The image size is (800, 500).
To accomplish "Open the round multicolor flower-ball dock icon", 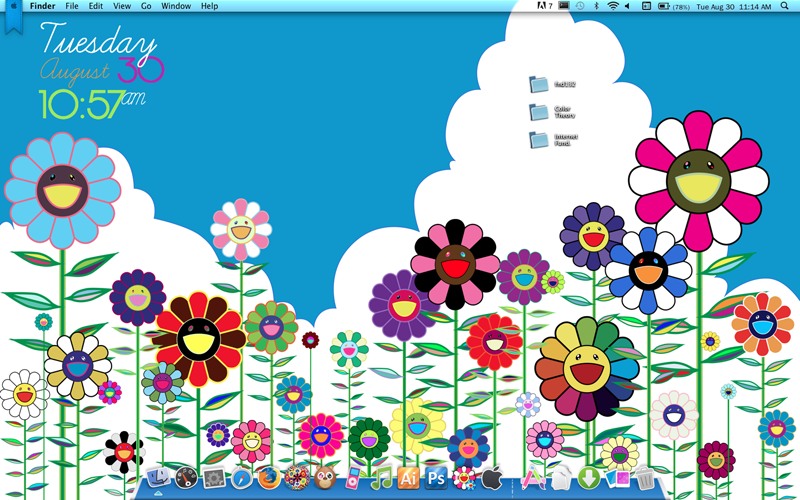I will tap(297, 478).
